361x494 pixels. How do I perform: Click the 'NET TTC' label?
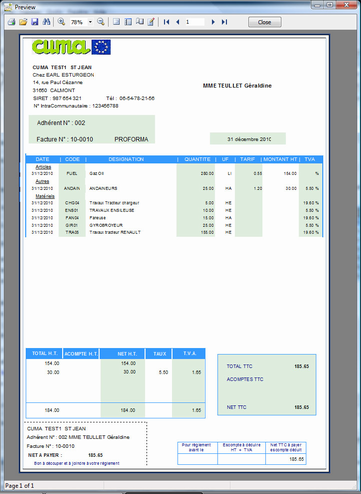pos(236,407)
